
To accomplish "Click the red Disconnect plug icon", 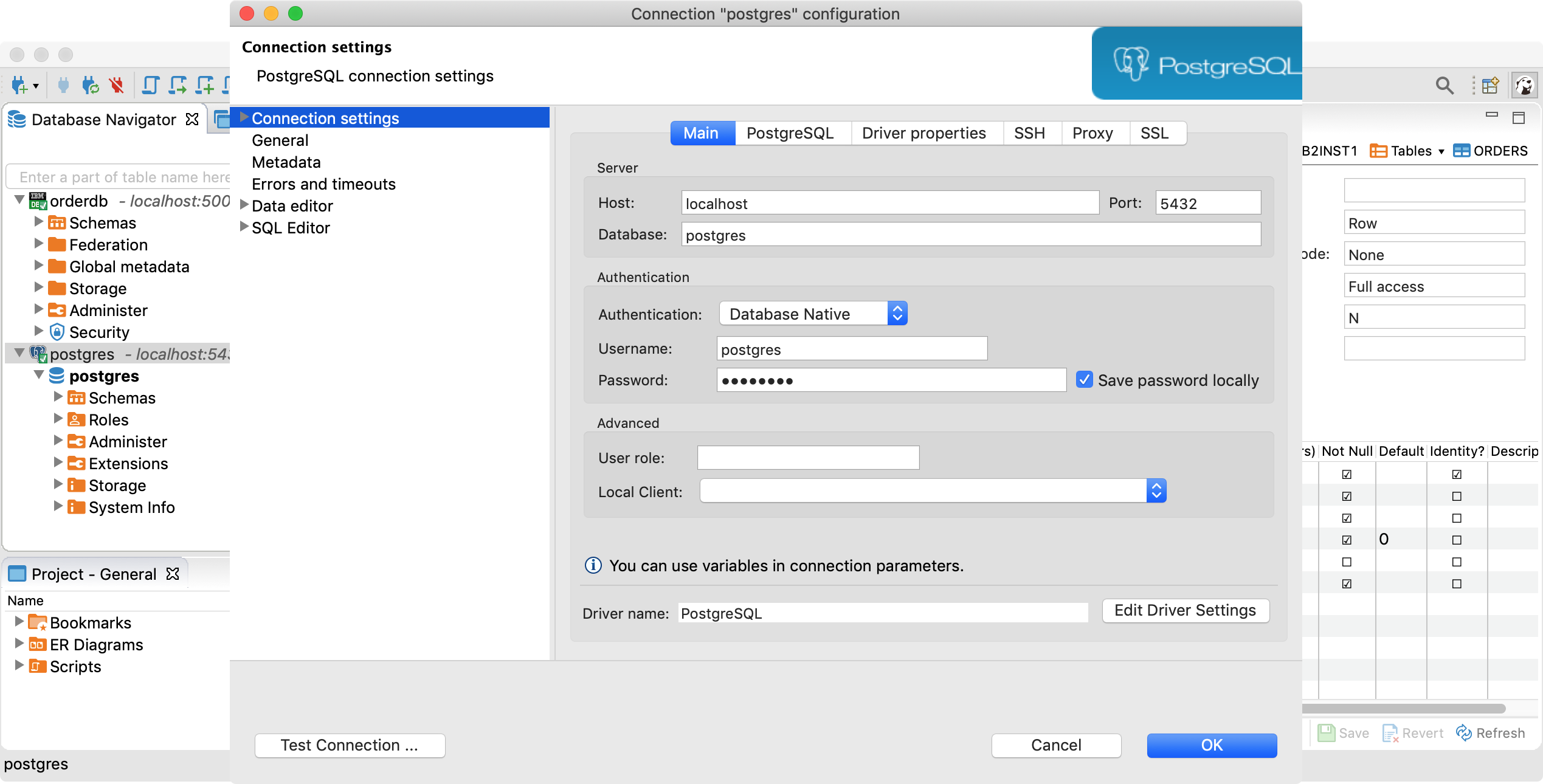I will tap(117, 85).
